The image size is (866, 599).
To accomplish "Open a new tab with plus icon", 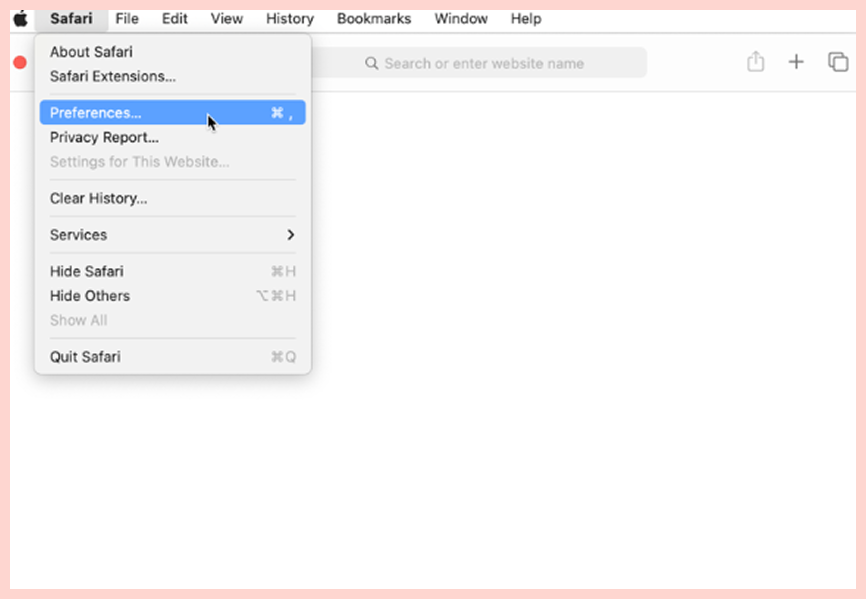I will (x=796, y=62).
